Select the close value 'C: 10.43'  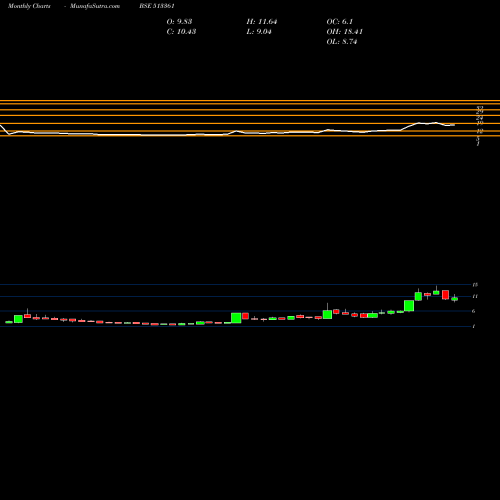181,32
